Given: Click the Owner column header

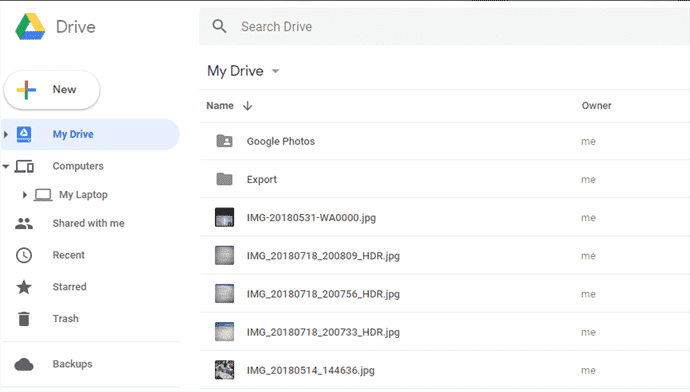Looking at the screenshot, I should point(596,106).
